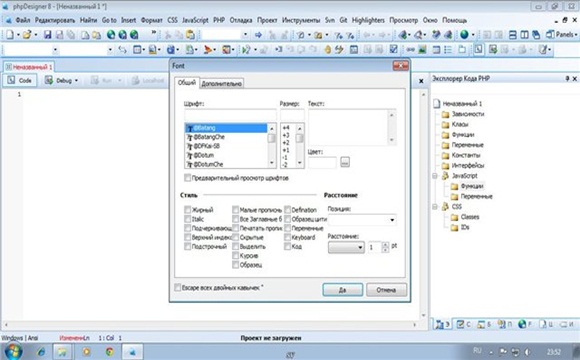
Task: Open the PHP menu
Action: [219, 20]
